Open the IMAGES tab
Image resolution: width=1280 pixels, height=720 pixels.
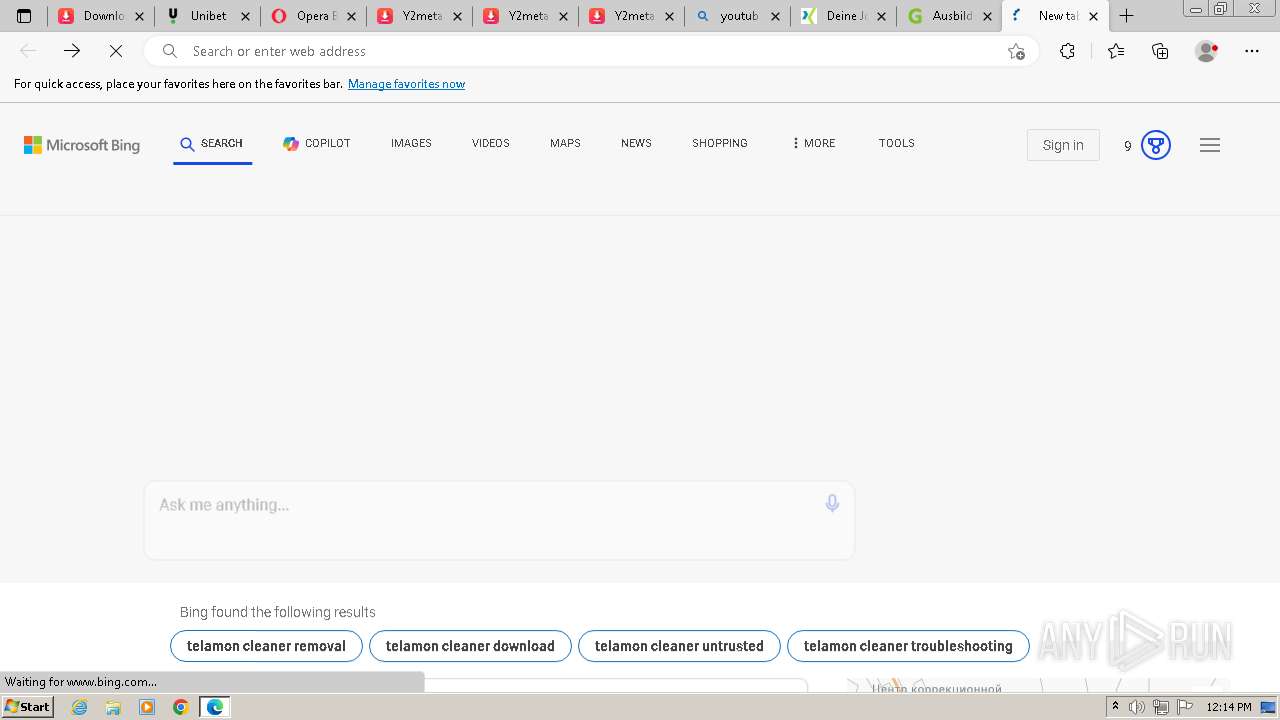[x=411, y=144]
